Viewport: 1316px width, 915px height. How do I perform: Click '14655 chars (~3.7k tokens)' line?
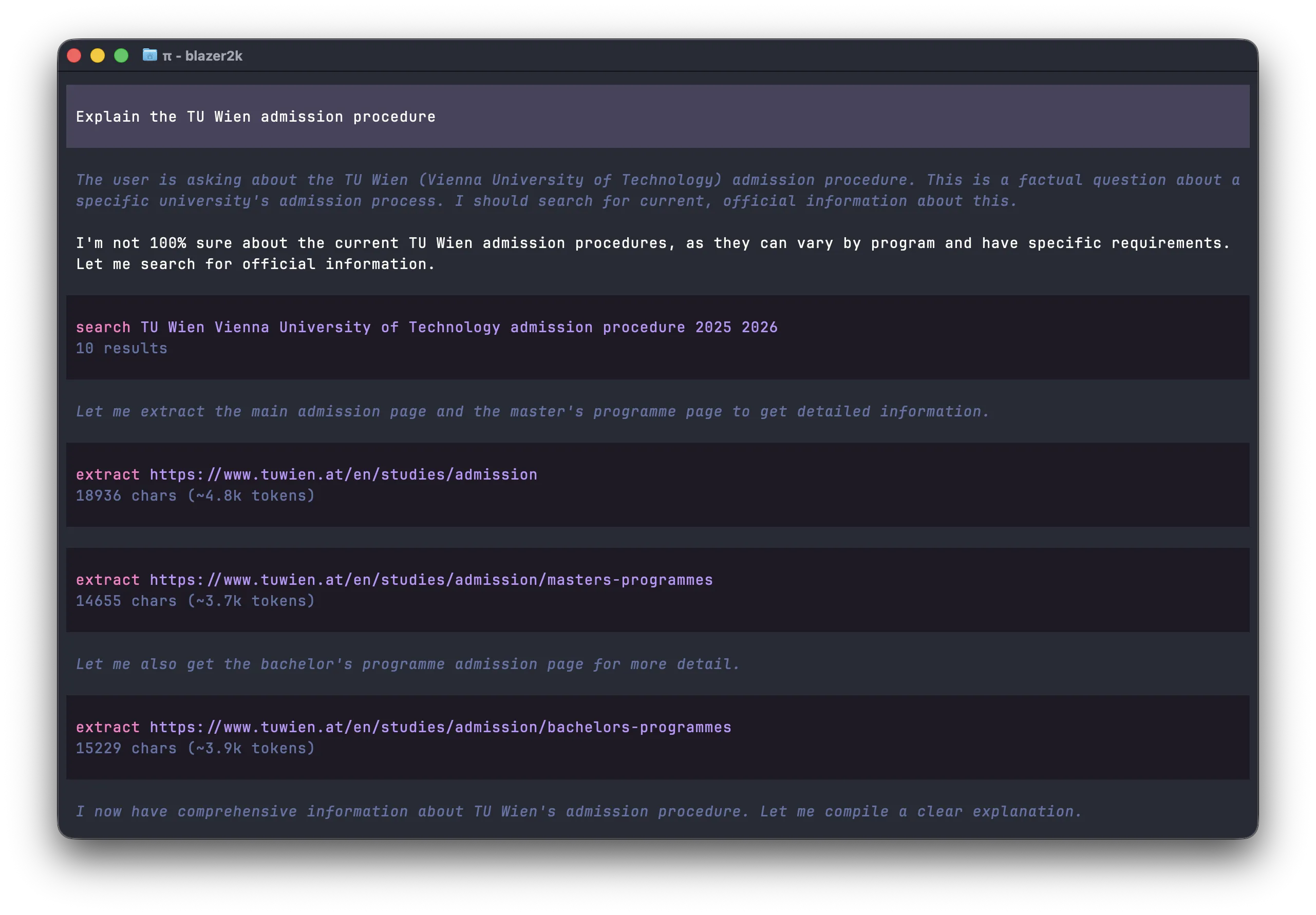point(196,601)
